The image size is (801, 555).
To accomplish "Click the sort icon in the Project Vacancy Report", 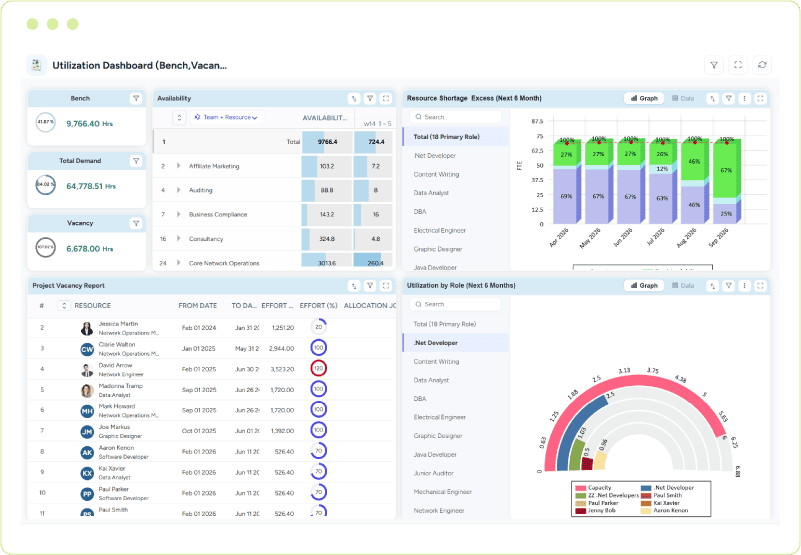I will (354, 286).
